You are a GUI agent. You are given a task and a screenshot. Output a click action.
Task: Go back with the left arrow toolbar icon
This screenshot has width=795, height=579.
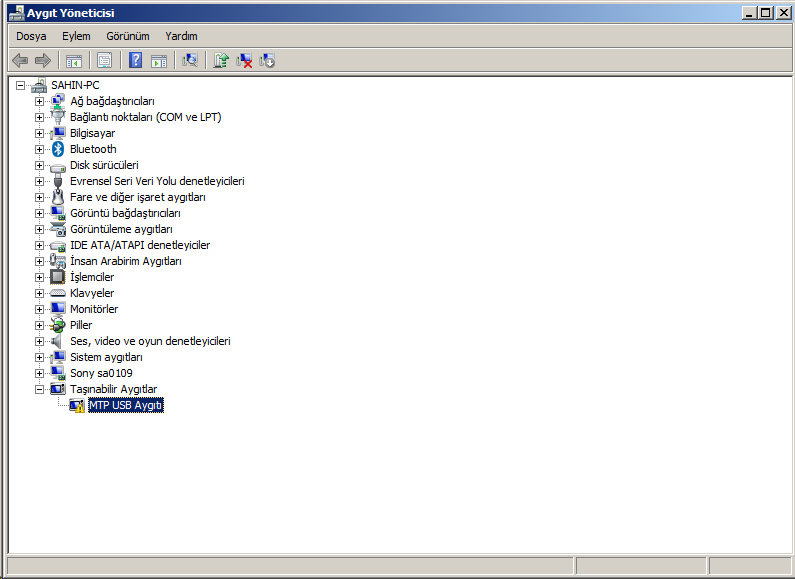click(20, 61)
